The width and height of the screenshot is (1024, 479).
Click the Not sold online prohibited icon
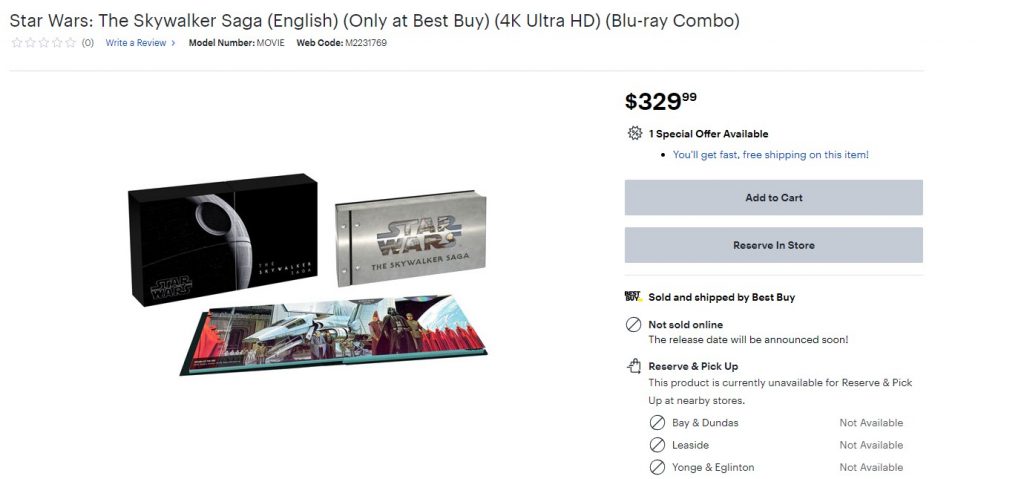(x=633, y=325)
